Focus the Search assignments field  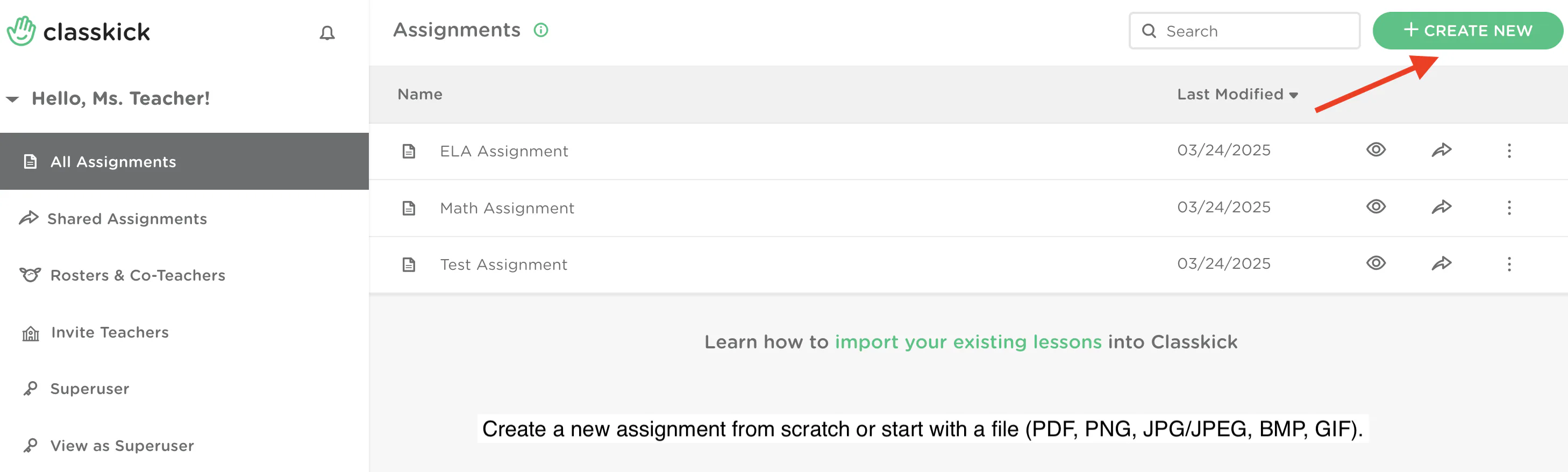(x=1244, y=31)
